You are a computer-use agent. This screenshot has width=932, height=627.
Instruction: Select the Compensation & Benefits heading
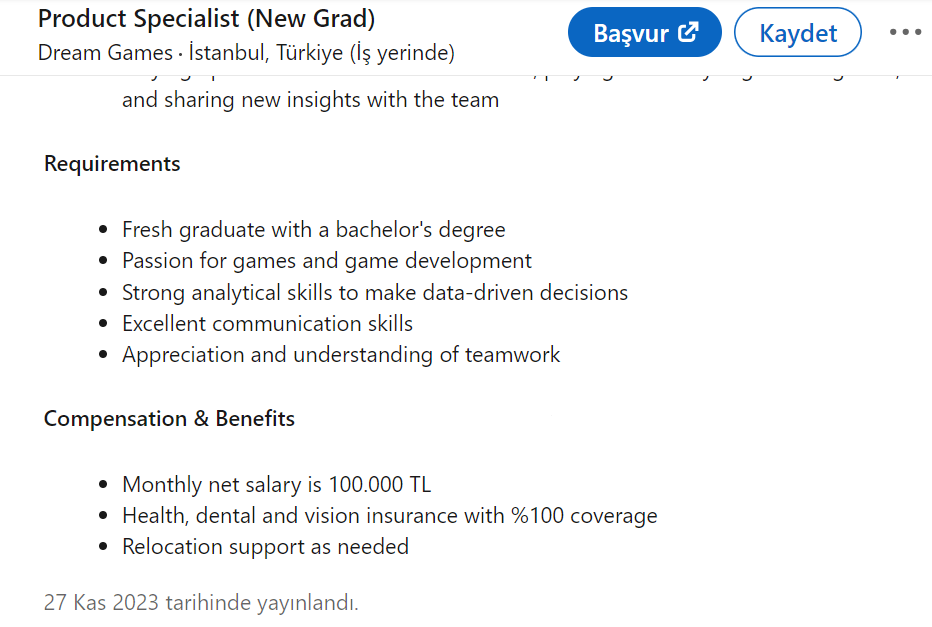[x=169, y=419]
